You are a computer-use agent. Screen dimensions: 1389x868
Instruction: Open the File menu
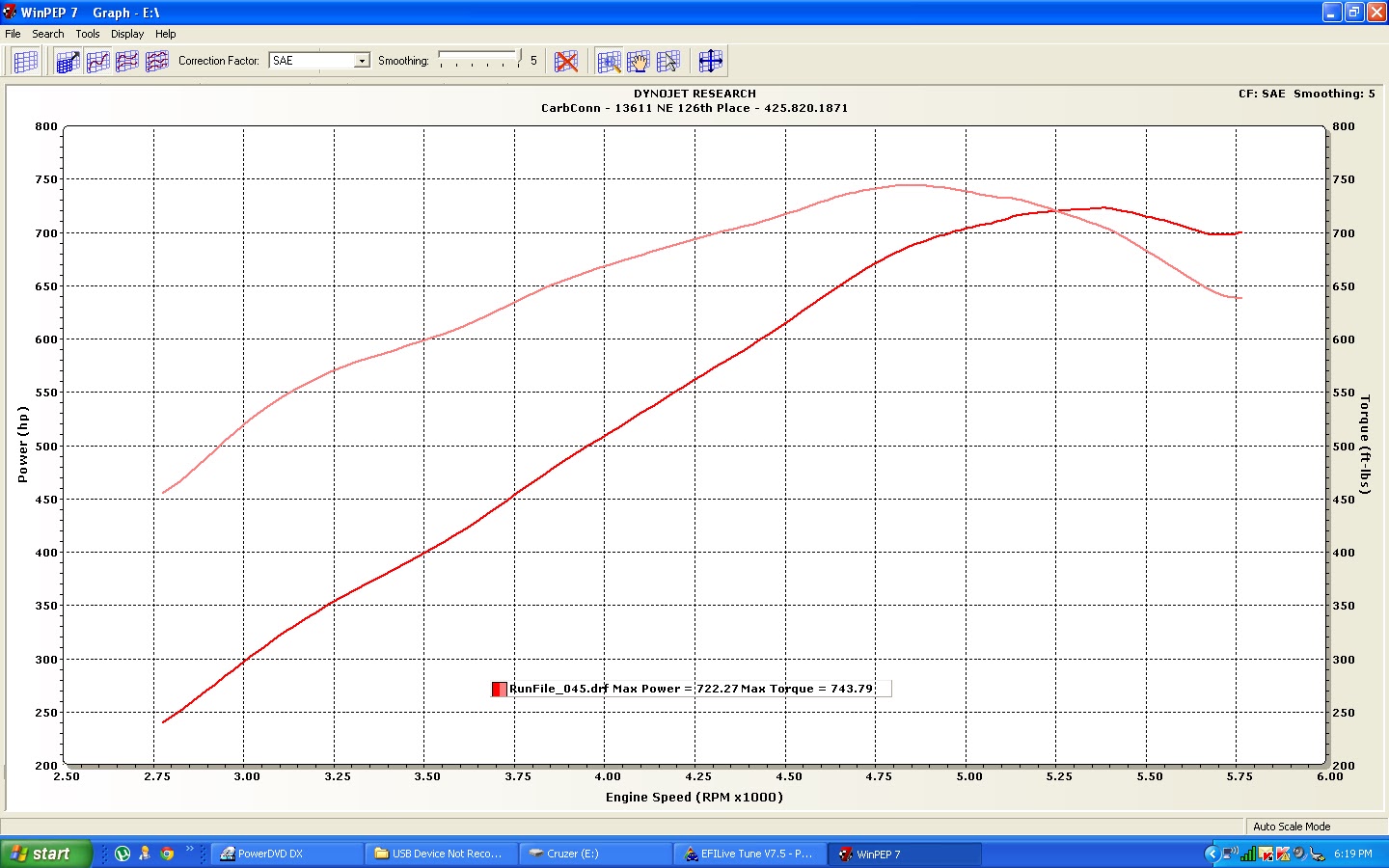tap(13, 34)
